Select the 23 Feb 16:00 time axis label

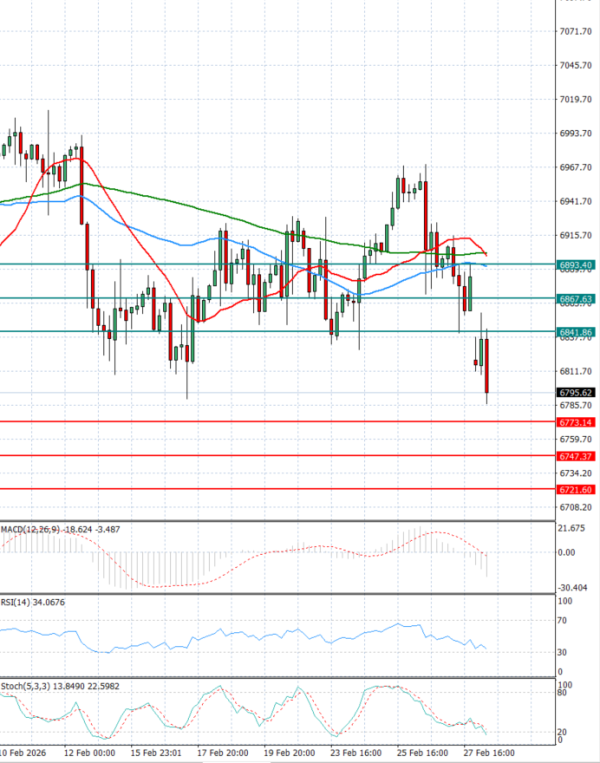coord(354,752)
